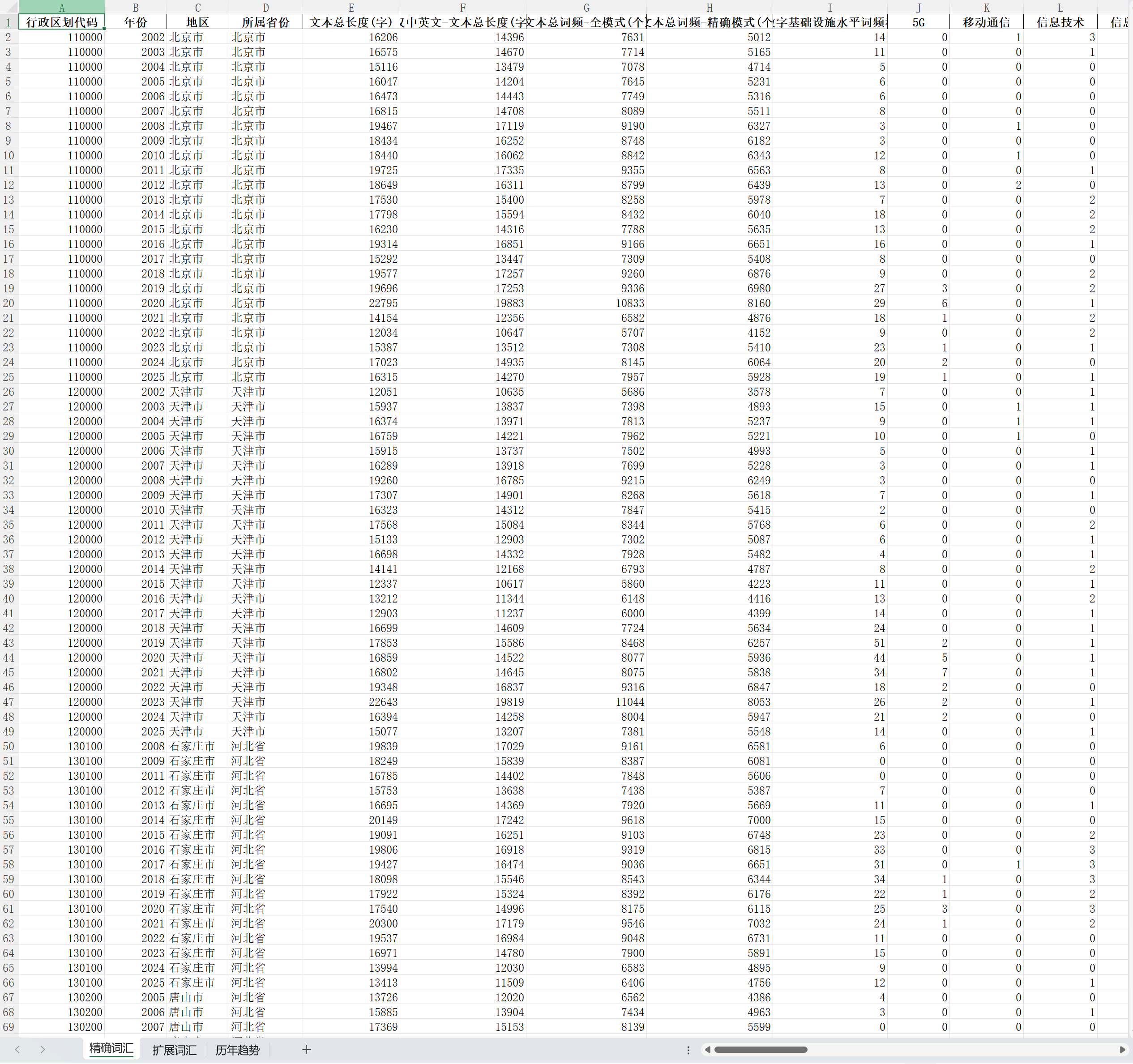Click the add new sheet plus icon

(x=307, y=1050)
